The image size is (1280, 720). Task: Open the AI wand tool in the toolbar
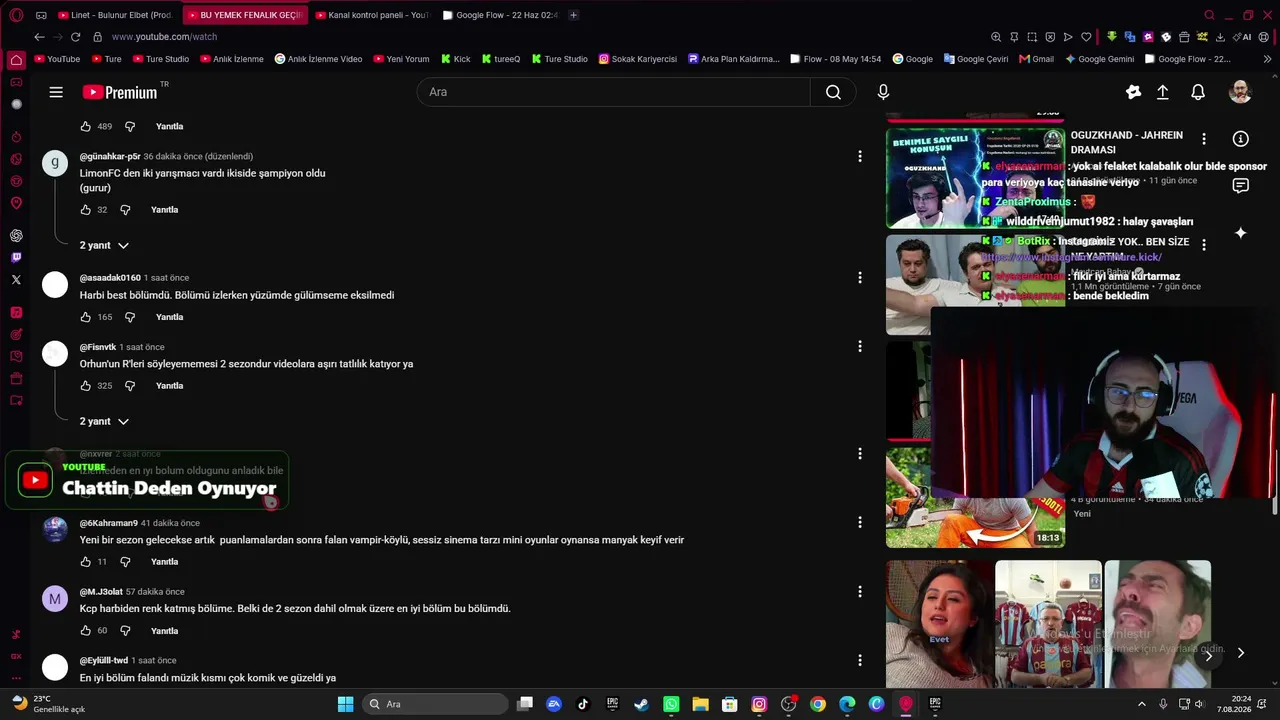(x=1243, y=37)
